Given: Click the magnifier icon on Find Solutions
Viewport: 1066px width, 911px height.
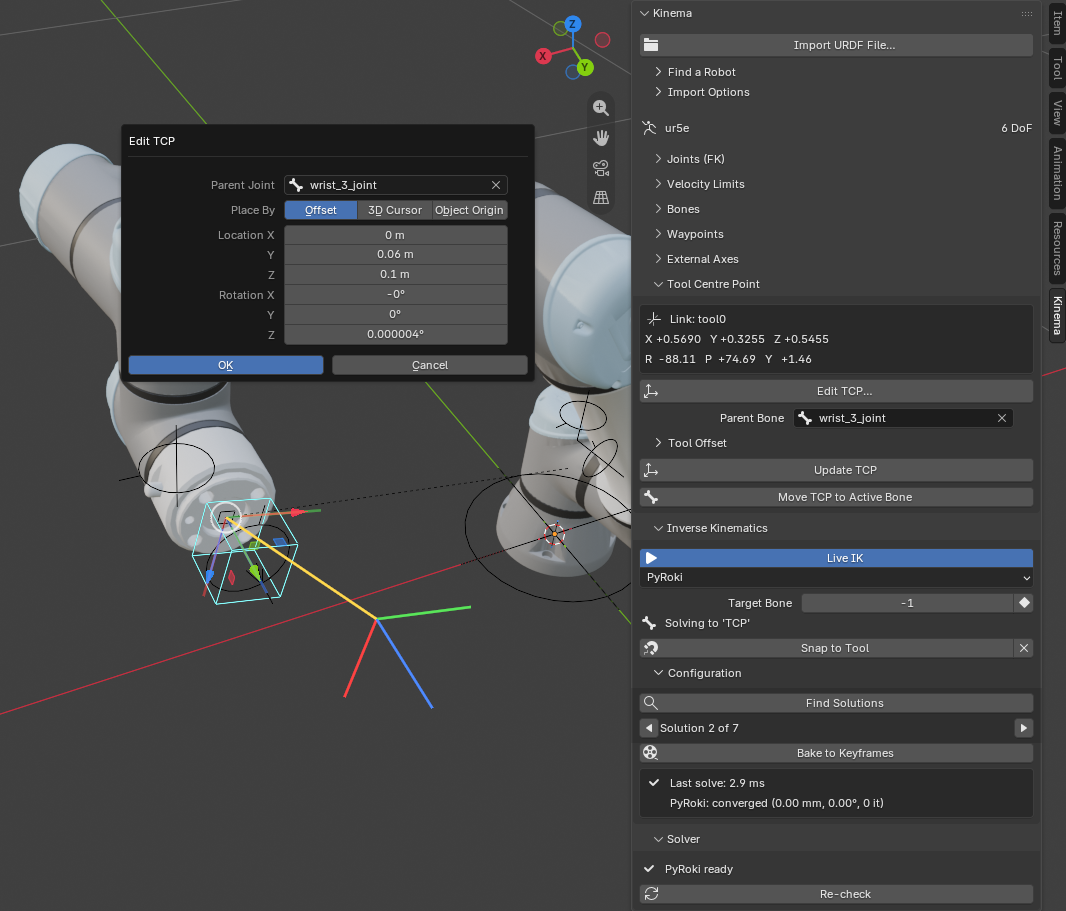Looking at the screenshot, I should [651, 703].
